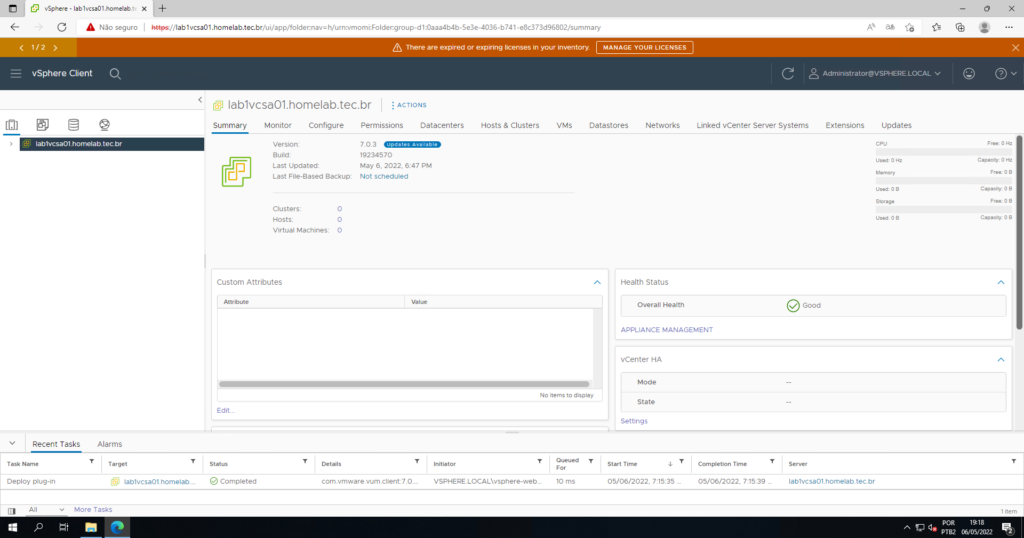Open File Explorer from taskbar

91,527
